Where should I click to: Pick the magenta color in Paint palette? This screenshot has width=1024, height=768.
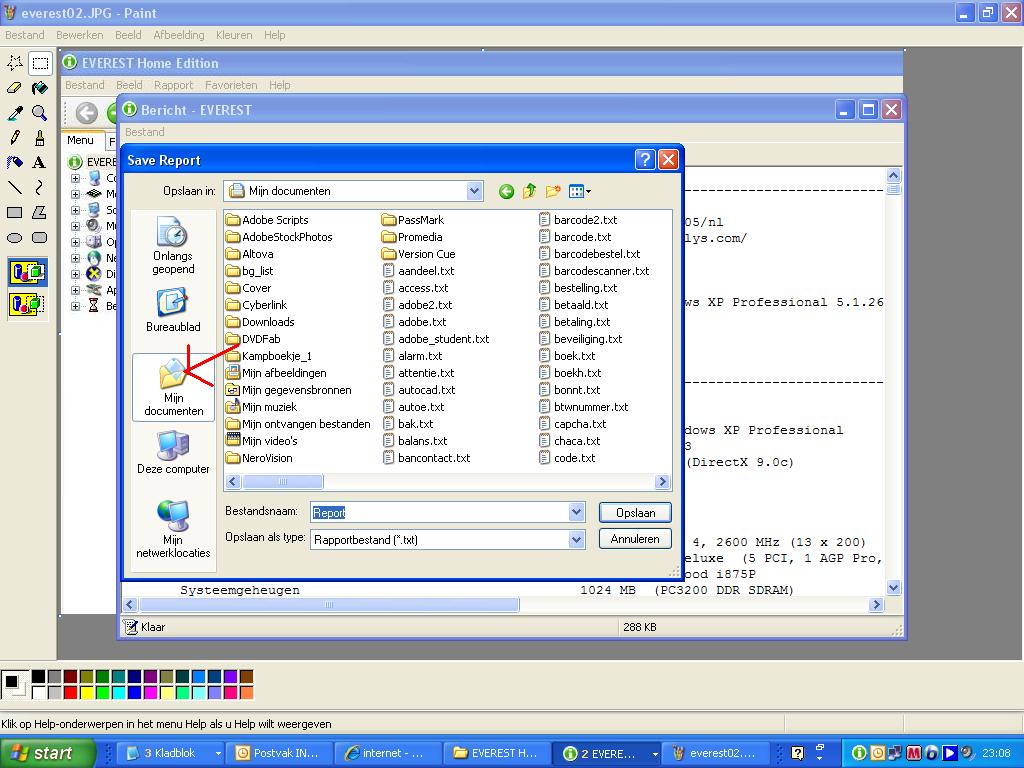(150, 692)
